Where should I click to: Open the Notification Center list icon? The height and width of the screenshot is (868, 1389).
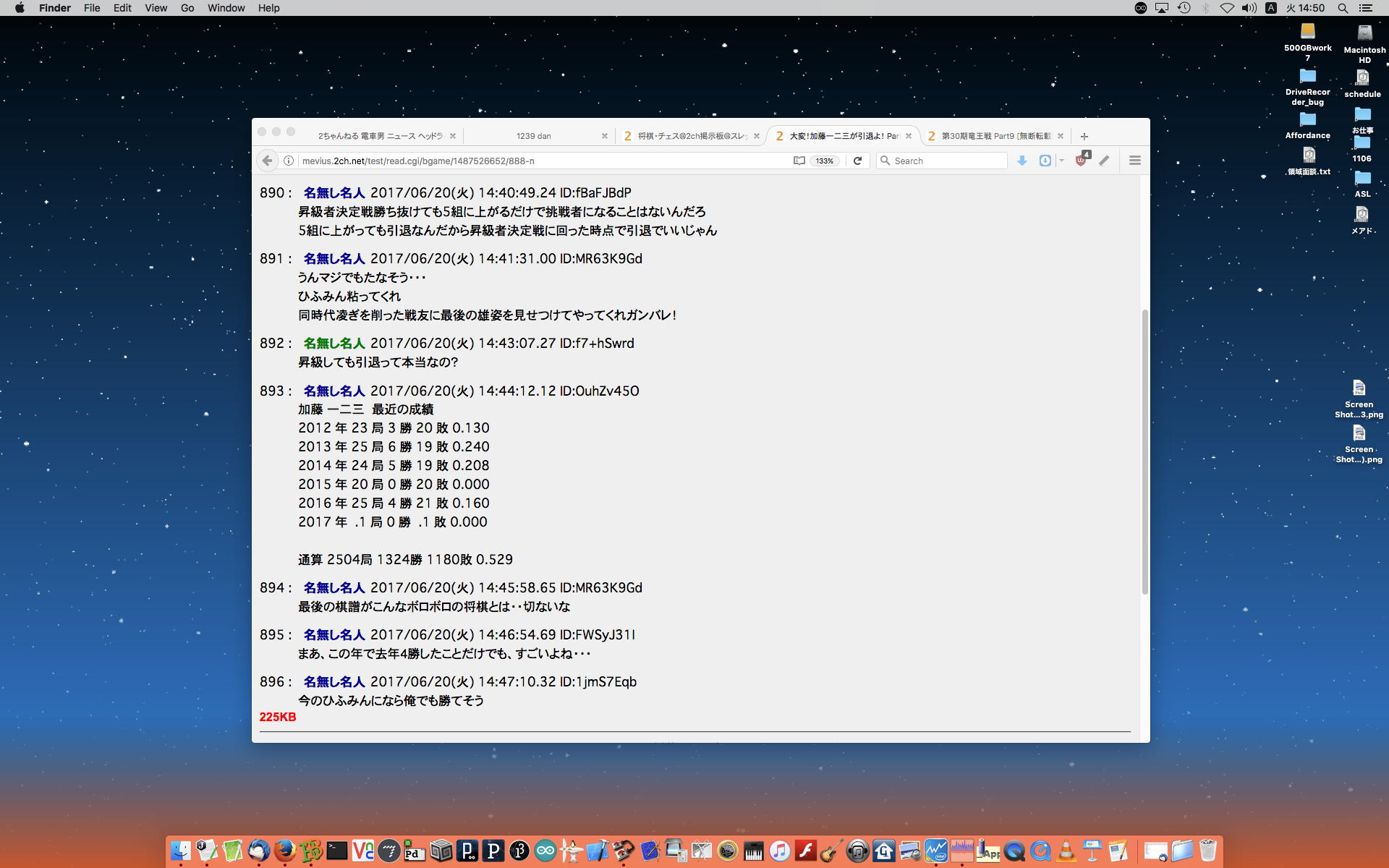coord(1366,8)
